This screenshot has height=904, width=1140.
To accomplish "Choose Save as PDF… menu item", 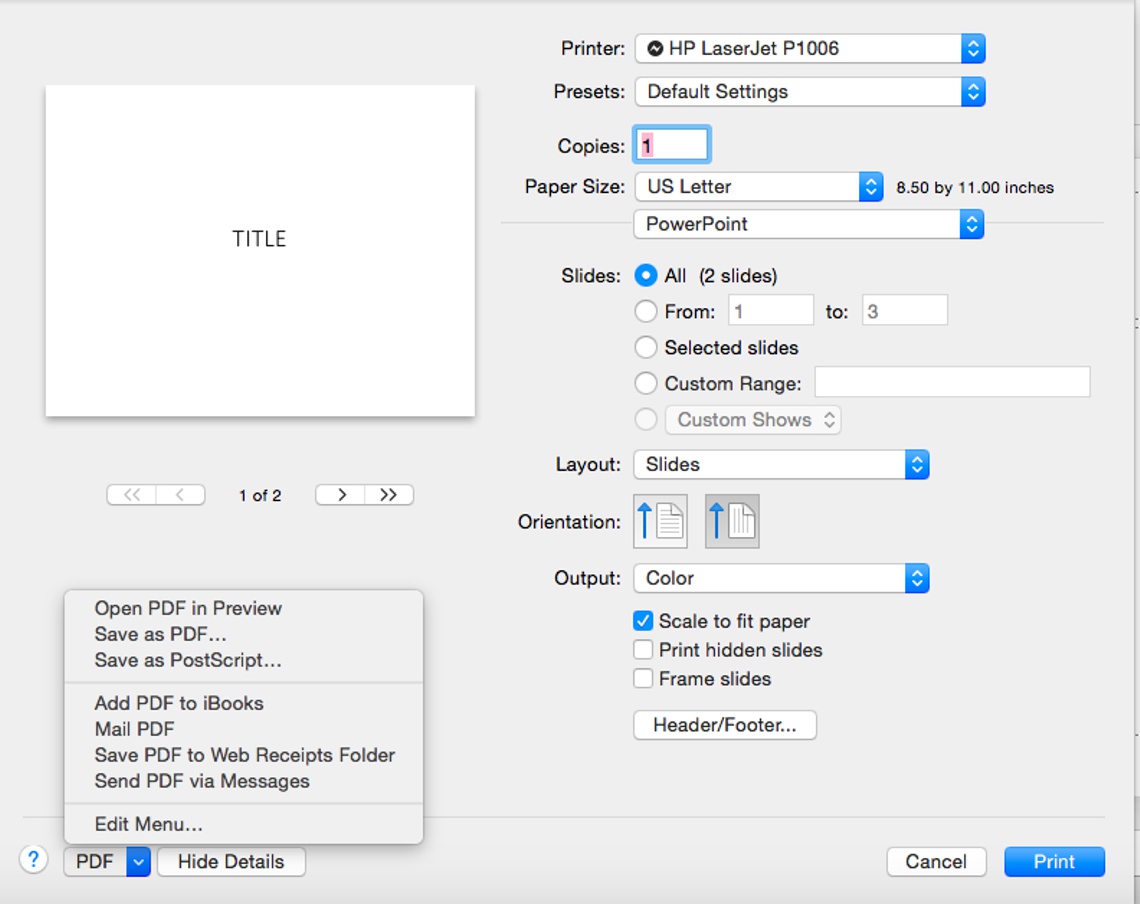I will (161, 634).
